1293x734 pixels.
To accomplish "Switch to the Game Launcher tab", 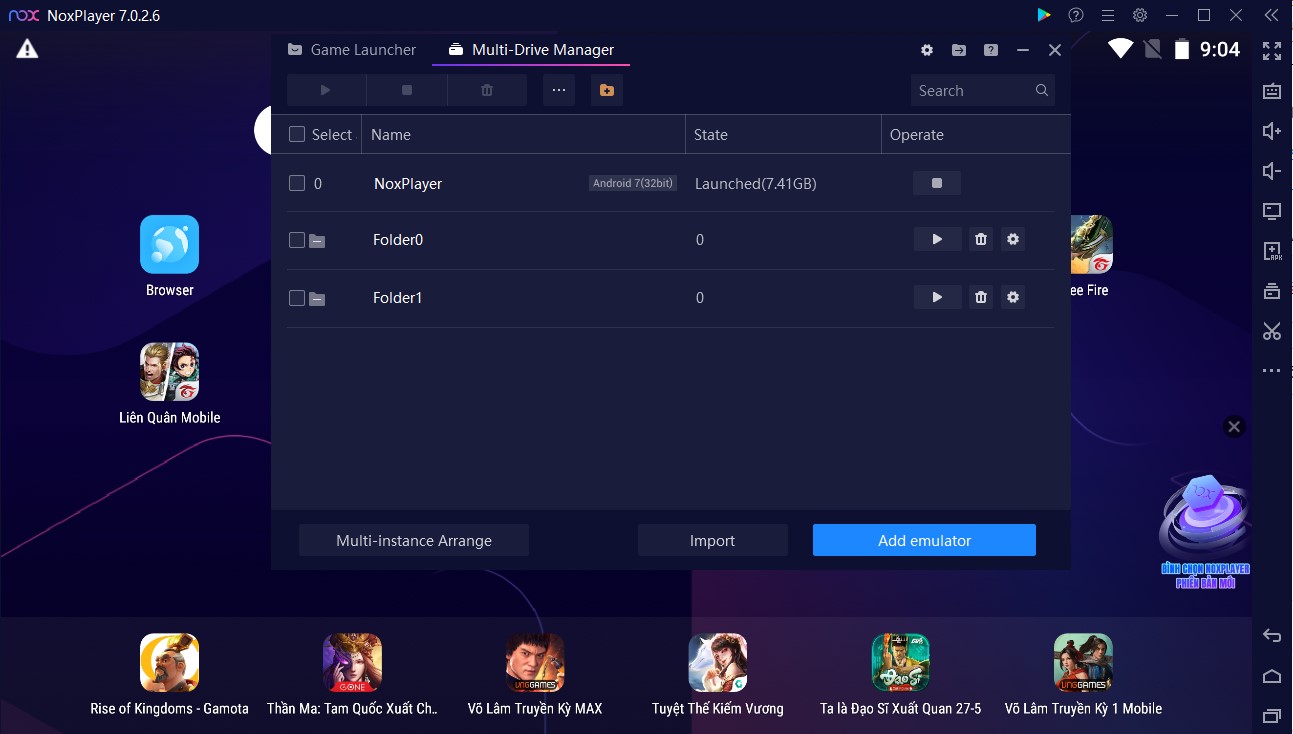I will coord(351,50).
